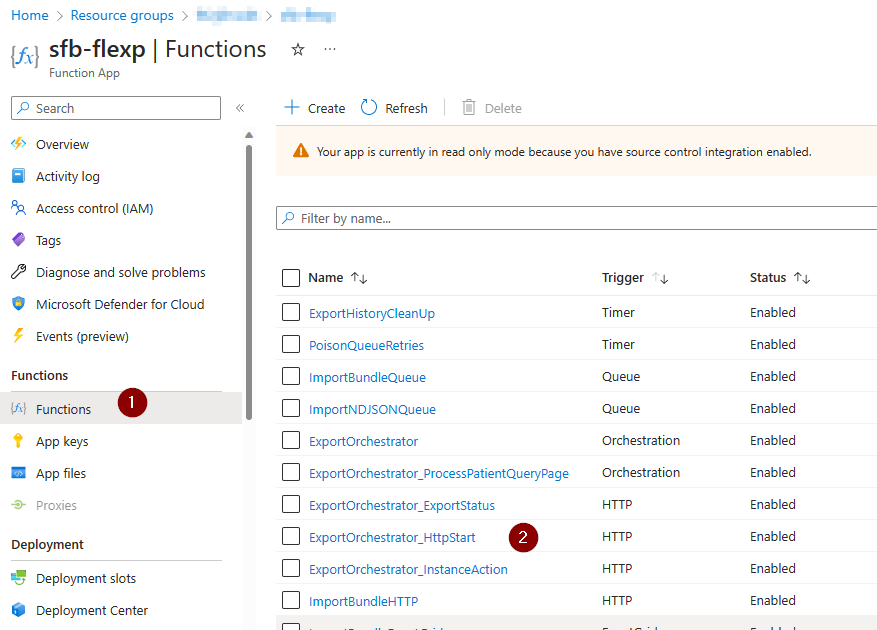The image size is (877, 630).
Task: Click the App keys key icon
Action: (x=18, y=440)
